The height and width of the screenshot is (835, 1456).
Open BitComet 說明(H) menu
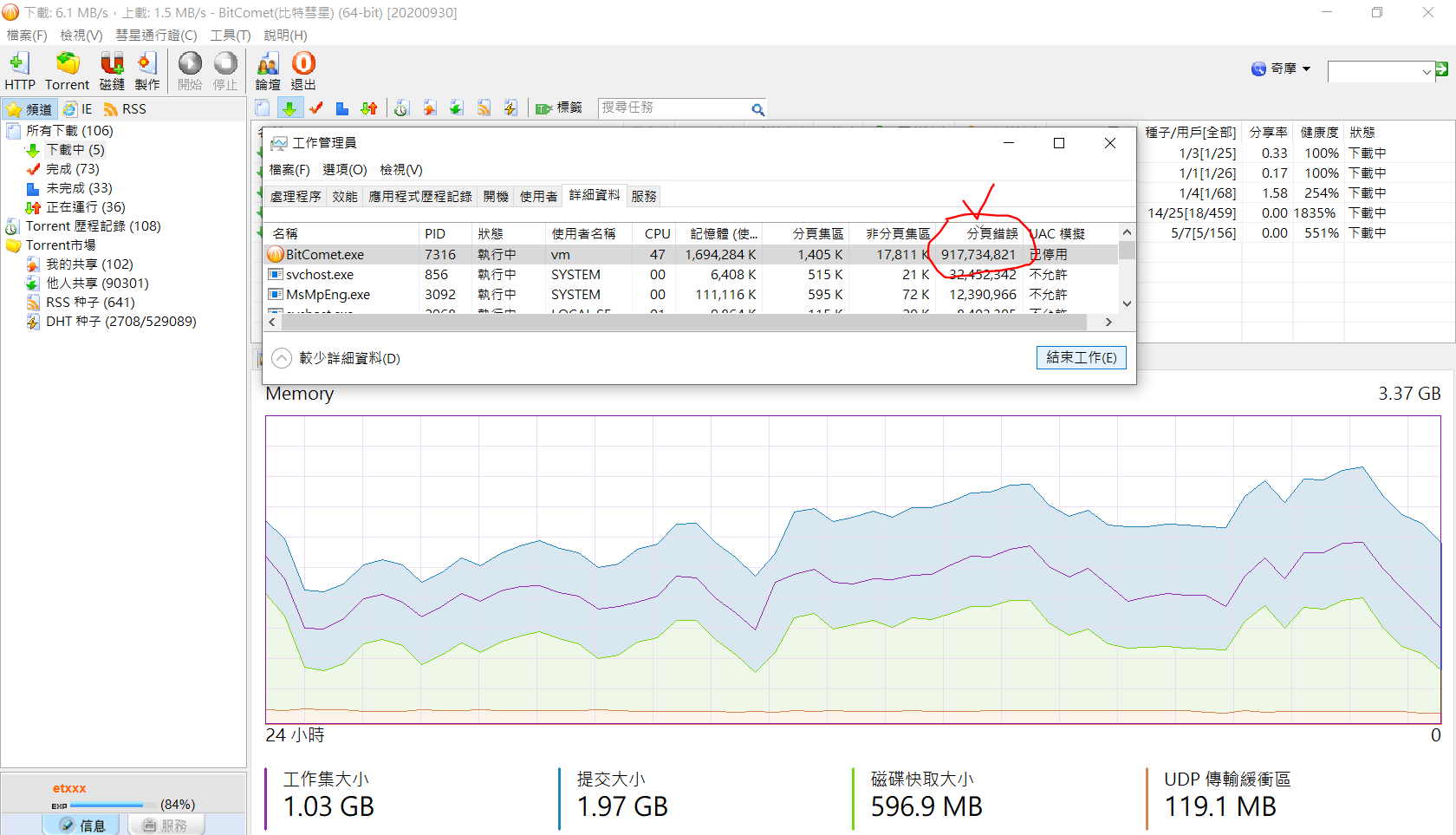(286, 36)
